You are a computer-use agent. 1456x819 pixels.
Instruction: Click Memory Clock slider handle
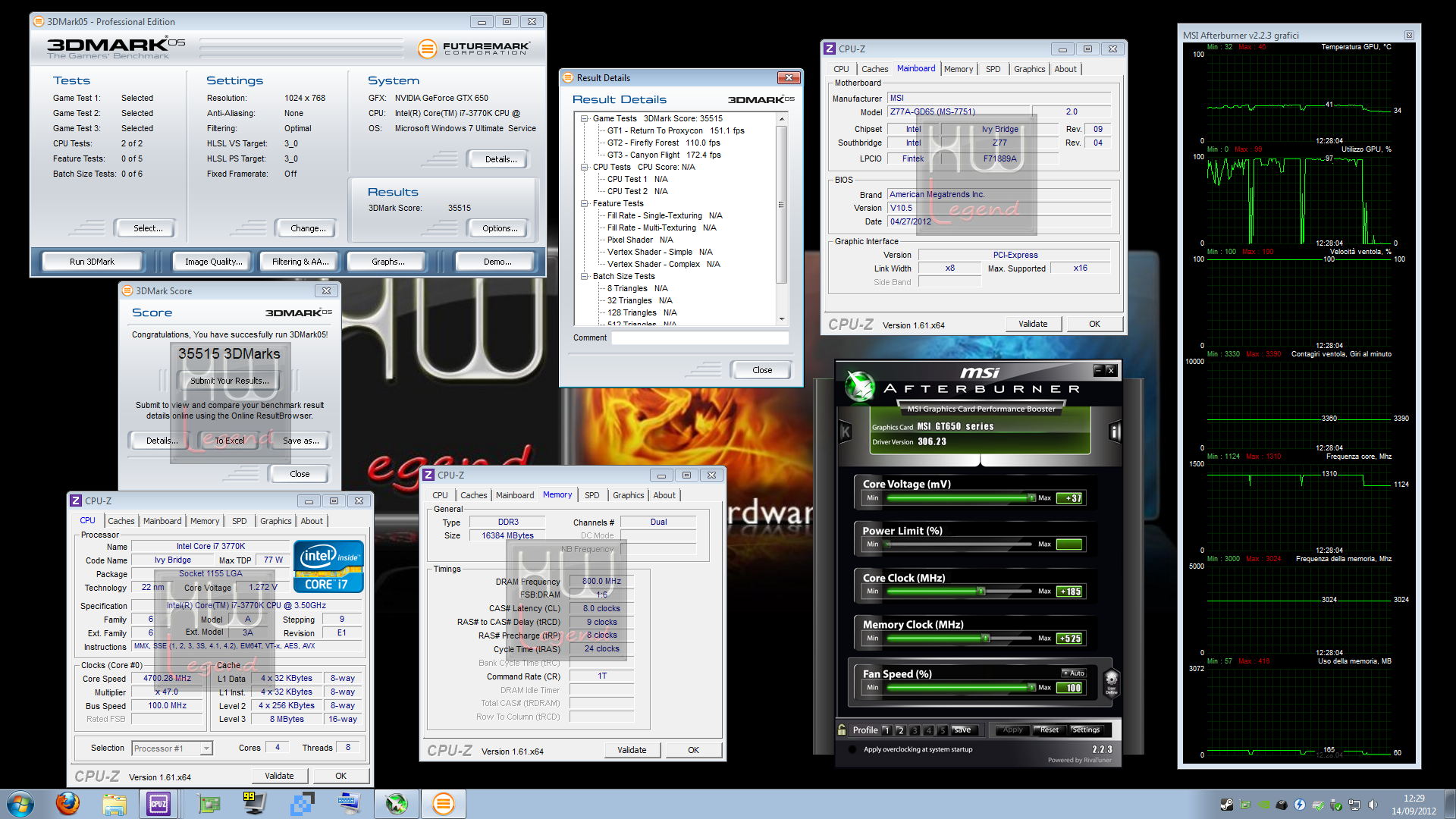point(987,639)
